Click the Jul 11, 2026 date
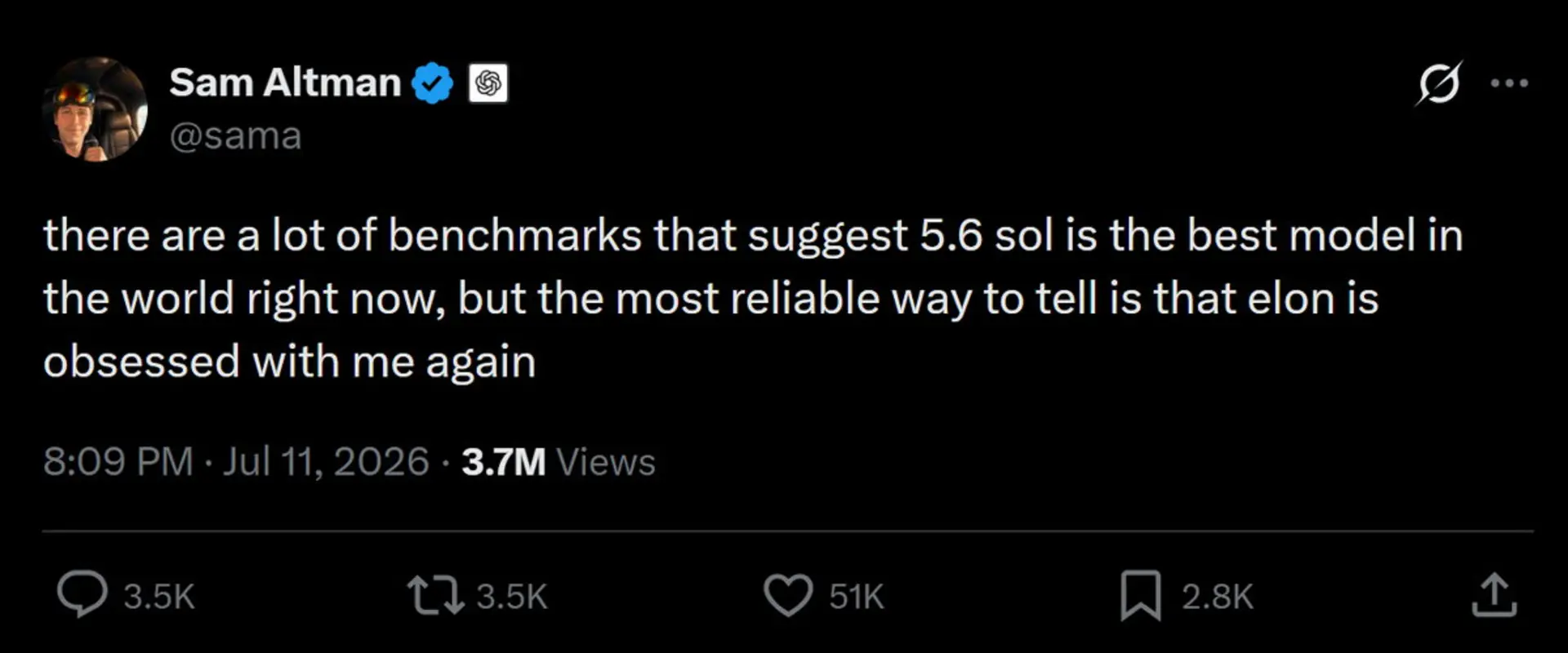 (x=326, y=462)
